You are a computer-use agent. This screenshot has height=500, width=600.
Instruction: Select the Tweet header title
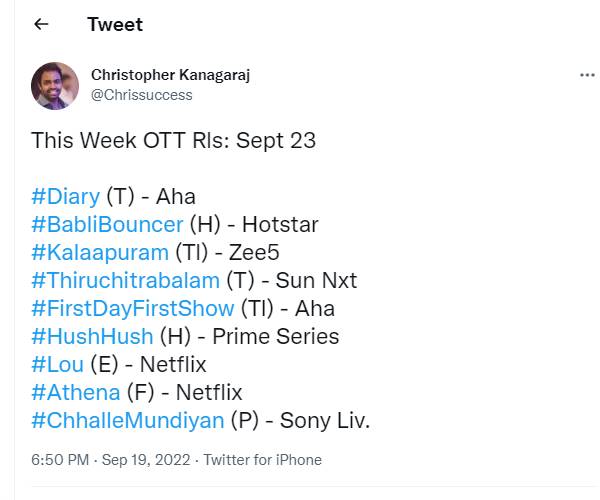[115, 24]
